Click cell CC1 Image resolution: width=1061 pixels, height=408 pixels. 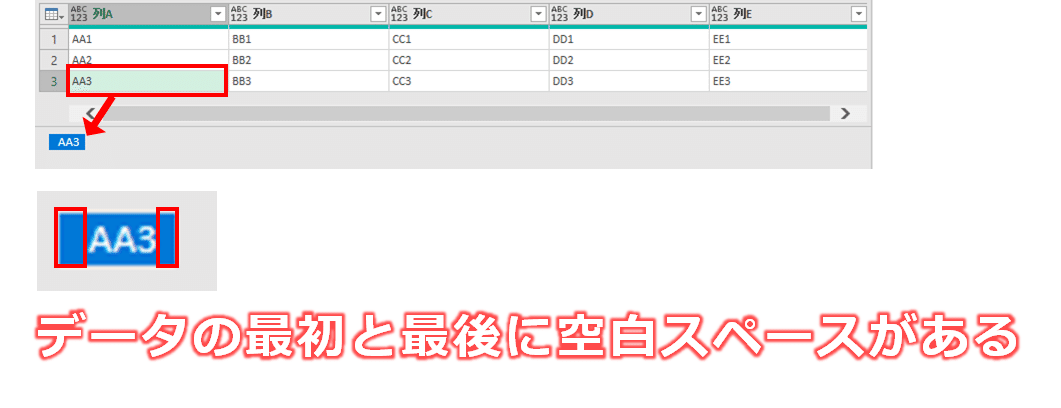pos(469,39)
